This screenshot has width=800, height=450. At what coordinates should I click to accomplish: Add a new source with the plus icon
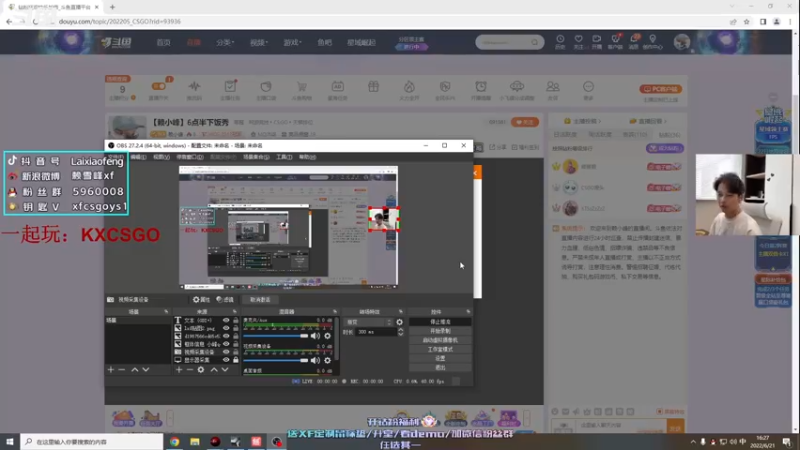point(179,369)
